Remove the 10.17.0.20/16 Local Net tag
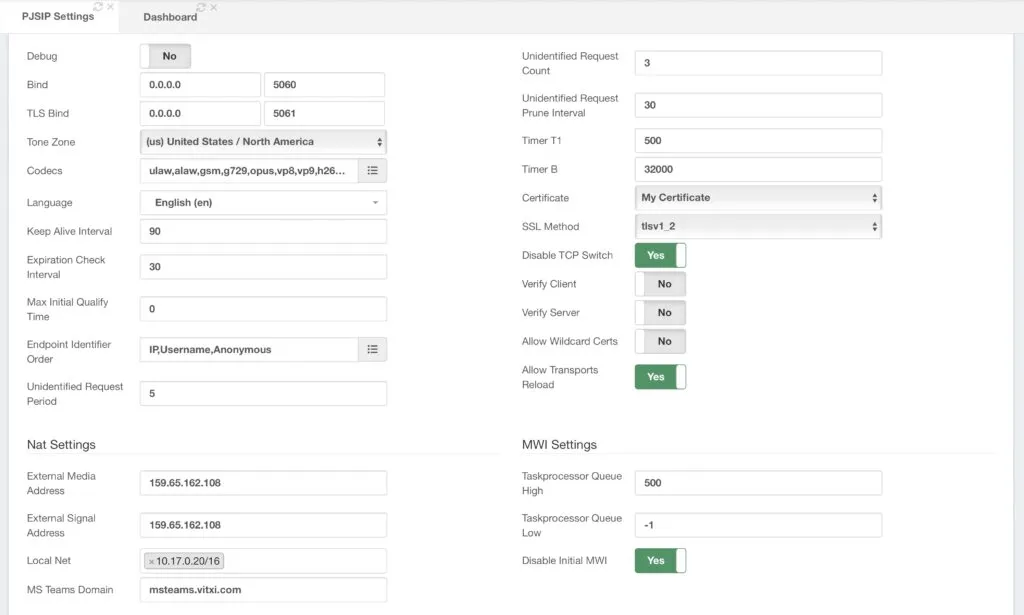 coord(152,561)
